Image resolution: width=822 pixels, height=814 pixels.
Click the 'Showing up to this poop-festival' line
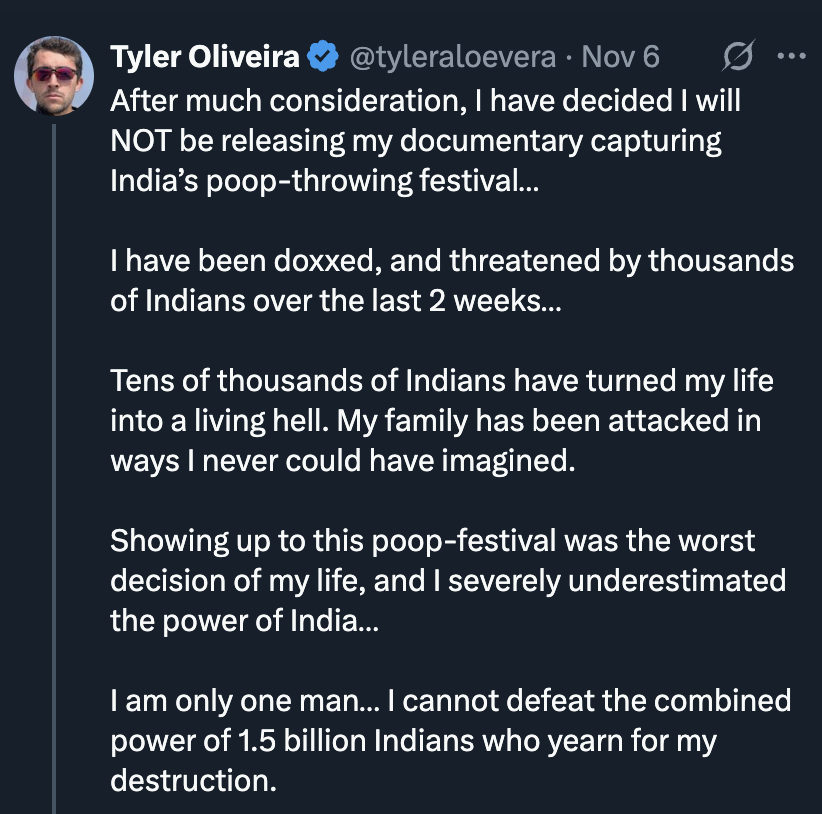tap(432, 541)
